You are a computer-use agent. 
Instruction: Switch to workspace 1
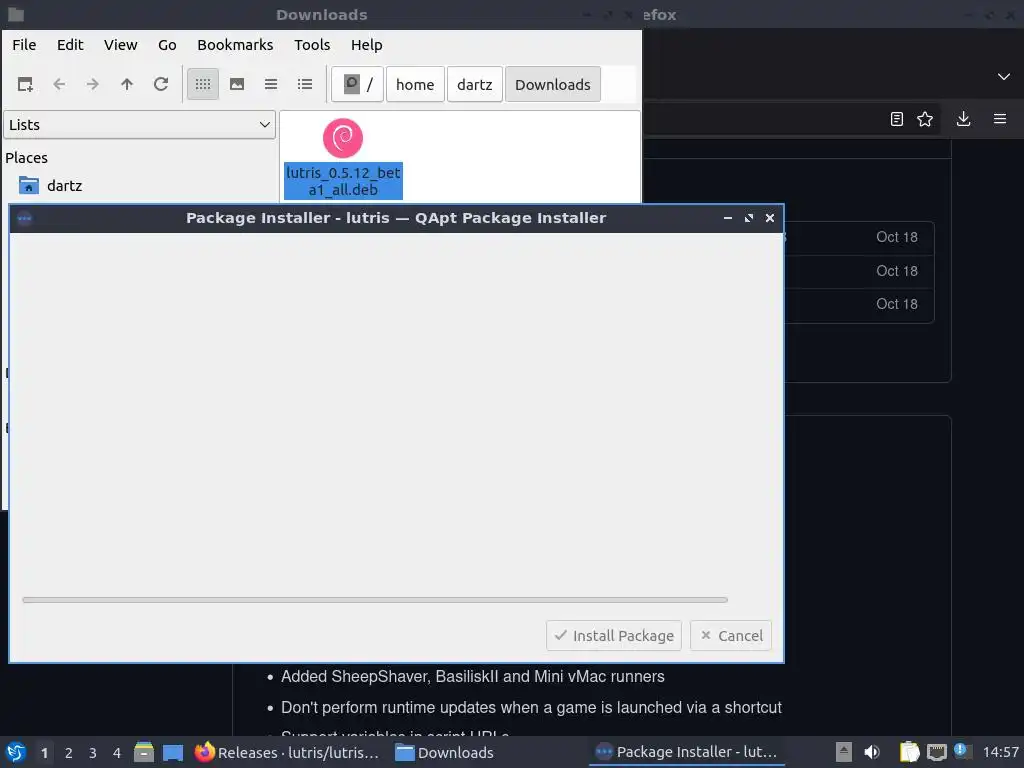click(44, 753)
